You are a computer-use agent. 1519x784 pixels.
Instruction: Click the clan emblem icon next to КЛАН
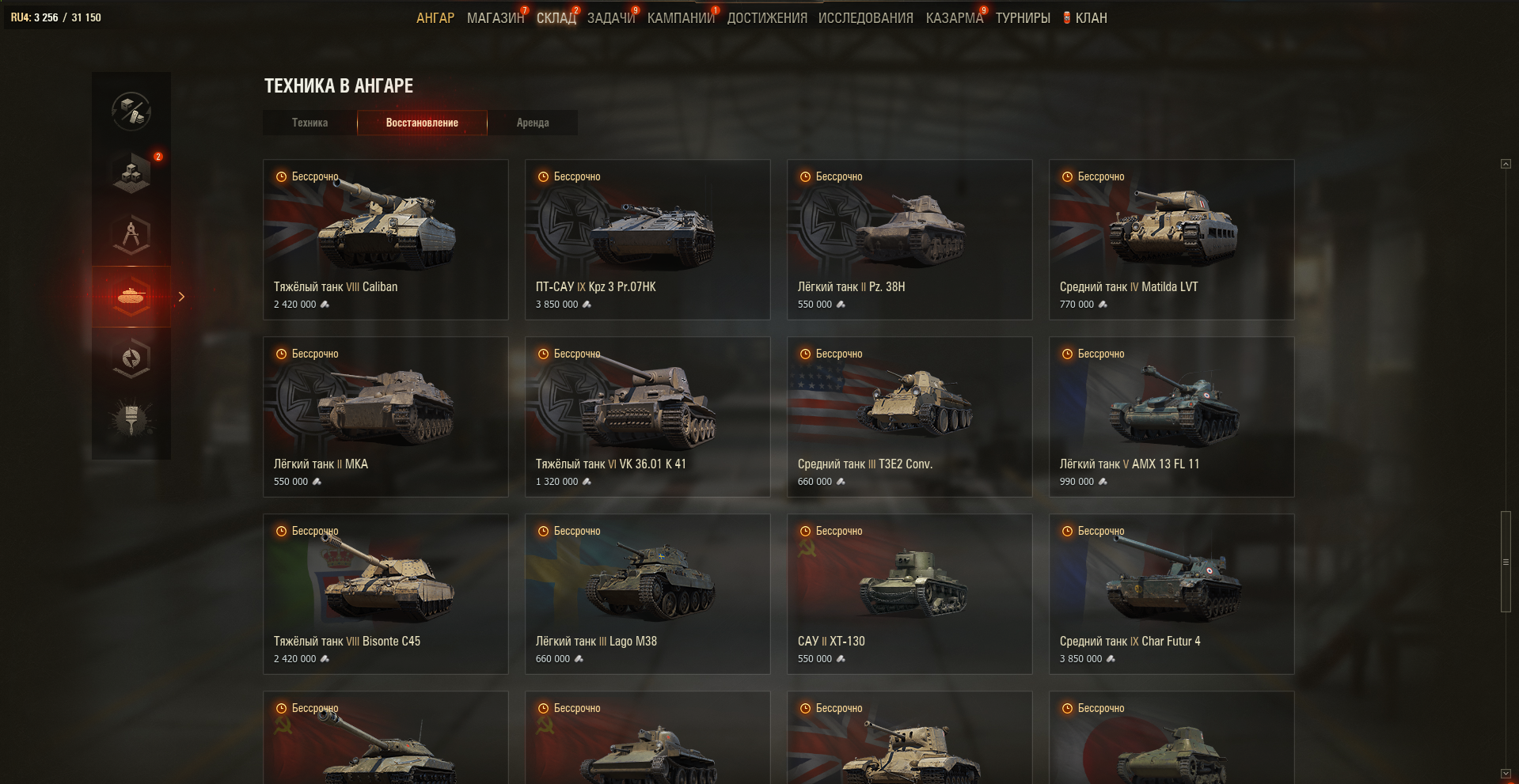pyautogui.click(x=1067, y=17)
